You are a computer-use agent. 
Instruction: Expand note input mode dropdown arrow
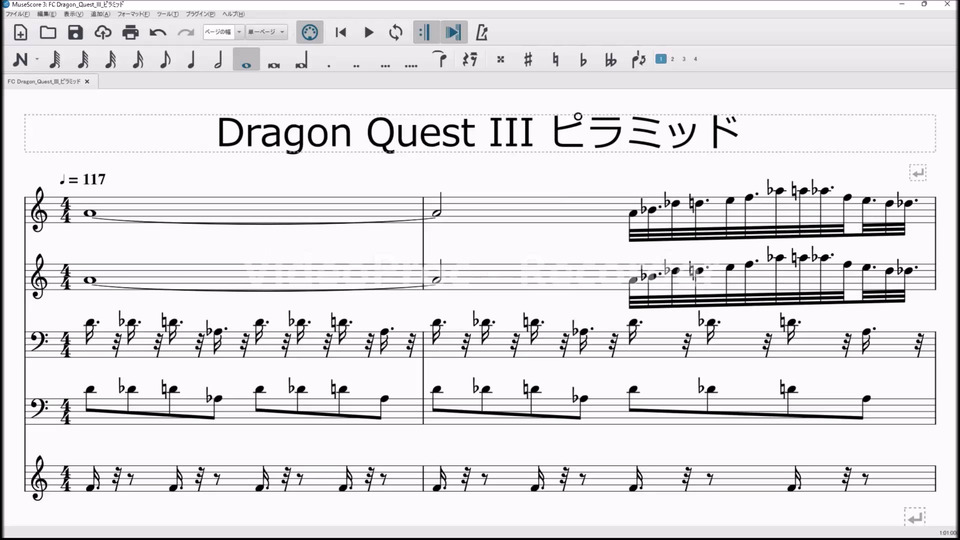pos(37,59)
